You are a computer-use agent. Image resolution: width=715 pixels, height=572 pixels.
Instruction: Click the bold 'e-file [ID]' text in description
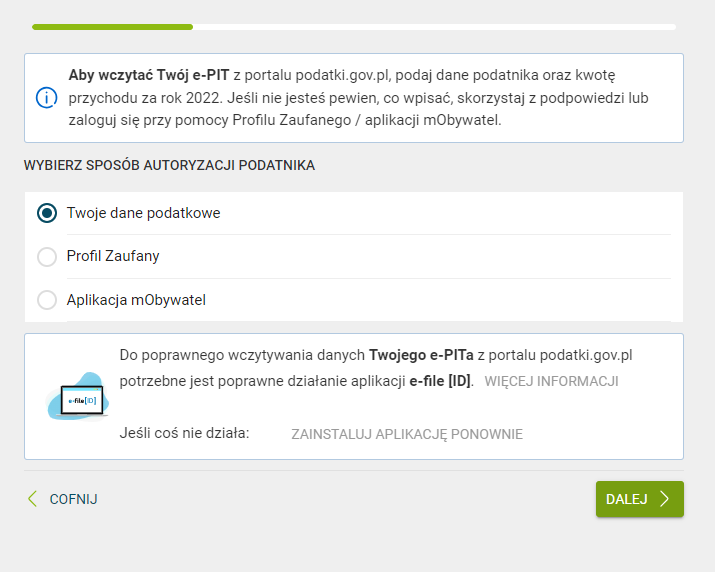pyautogui.click(x=440, y=381)
